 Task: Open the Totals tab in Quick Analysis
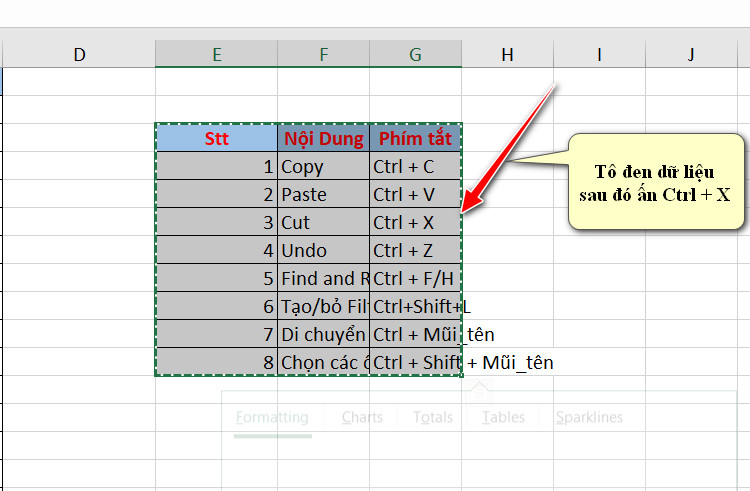(433, 417)
